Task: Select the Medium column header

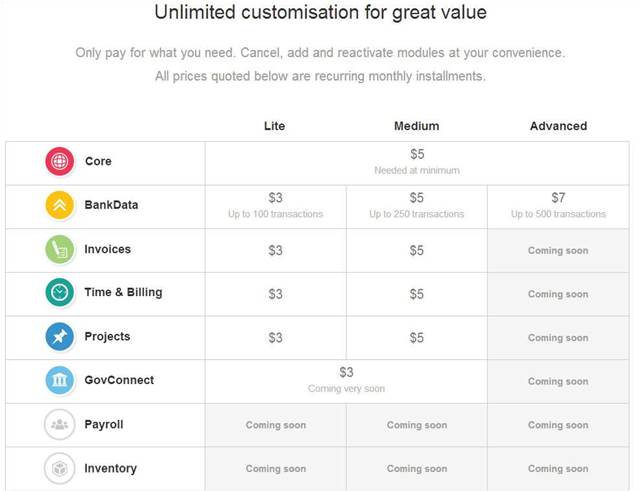Action: tap(416, 126)
